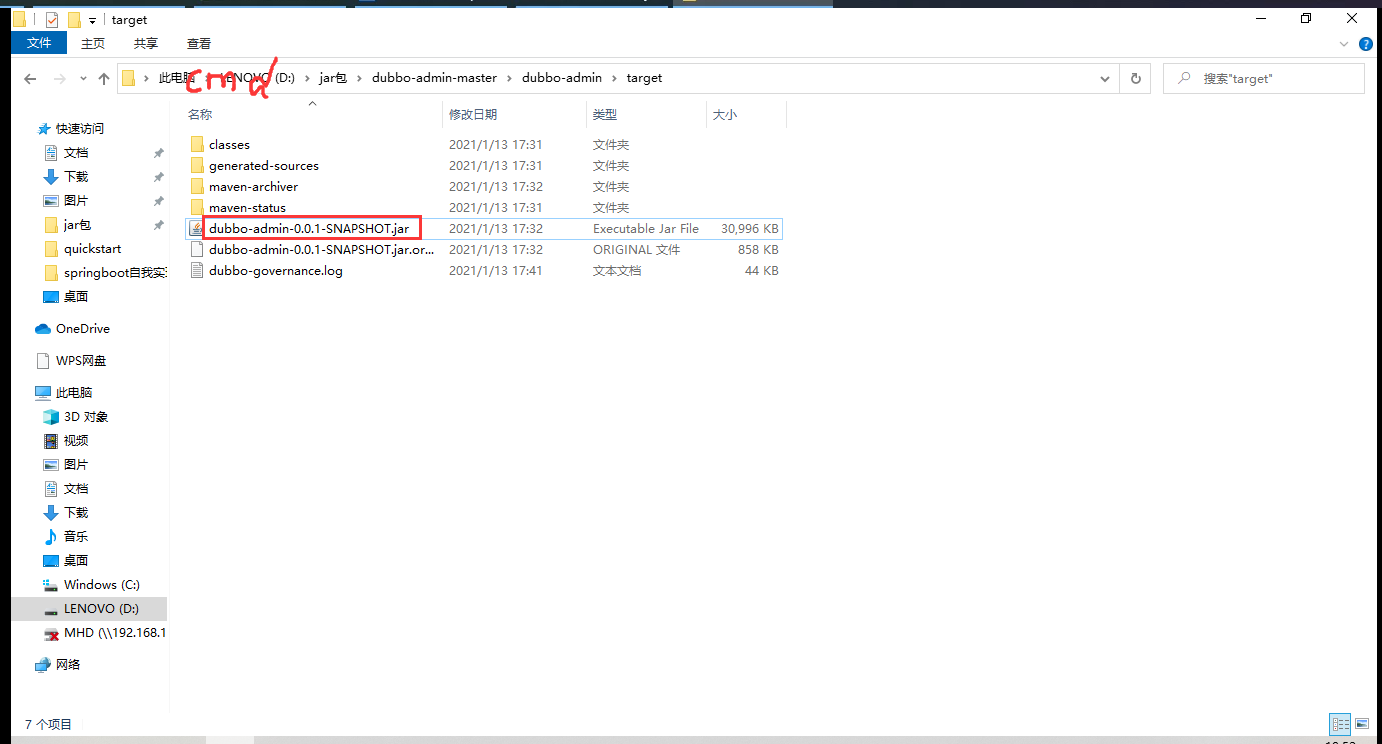Select 此电脑 in the navigation pane
1382x744 pixels.
pos(74,393)
